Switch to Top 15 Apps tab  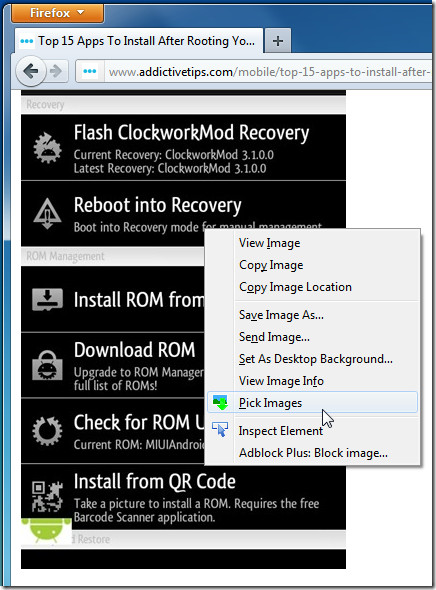(x=139, y=41)
